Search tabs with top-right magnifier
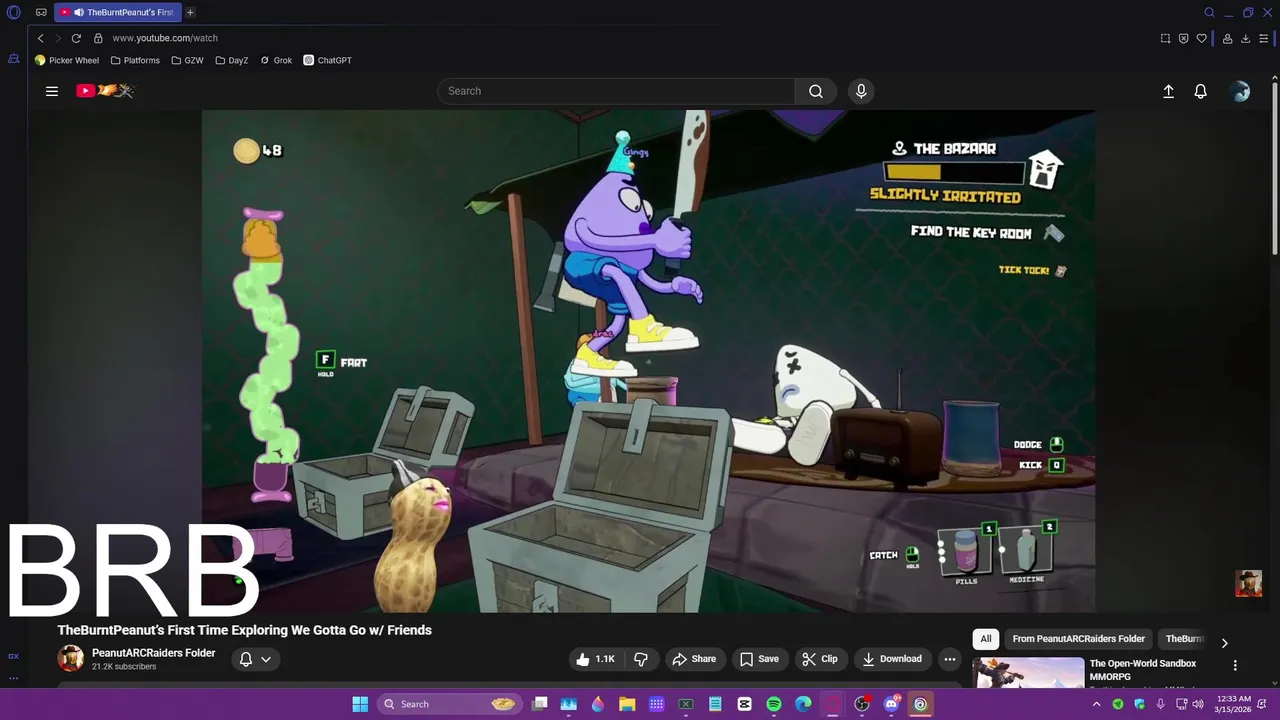The height and width of the screenshot is (720, 1280). pos(1209,13)
